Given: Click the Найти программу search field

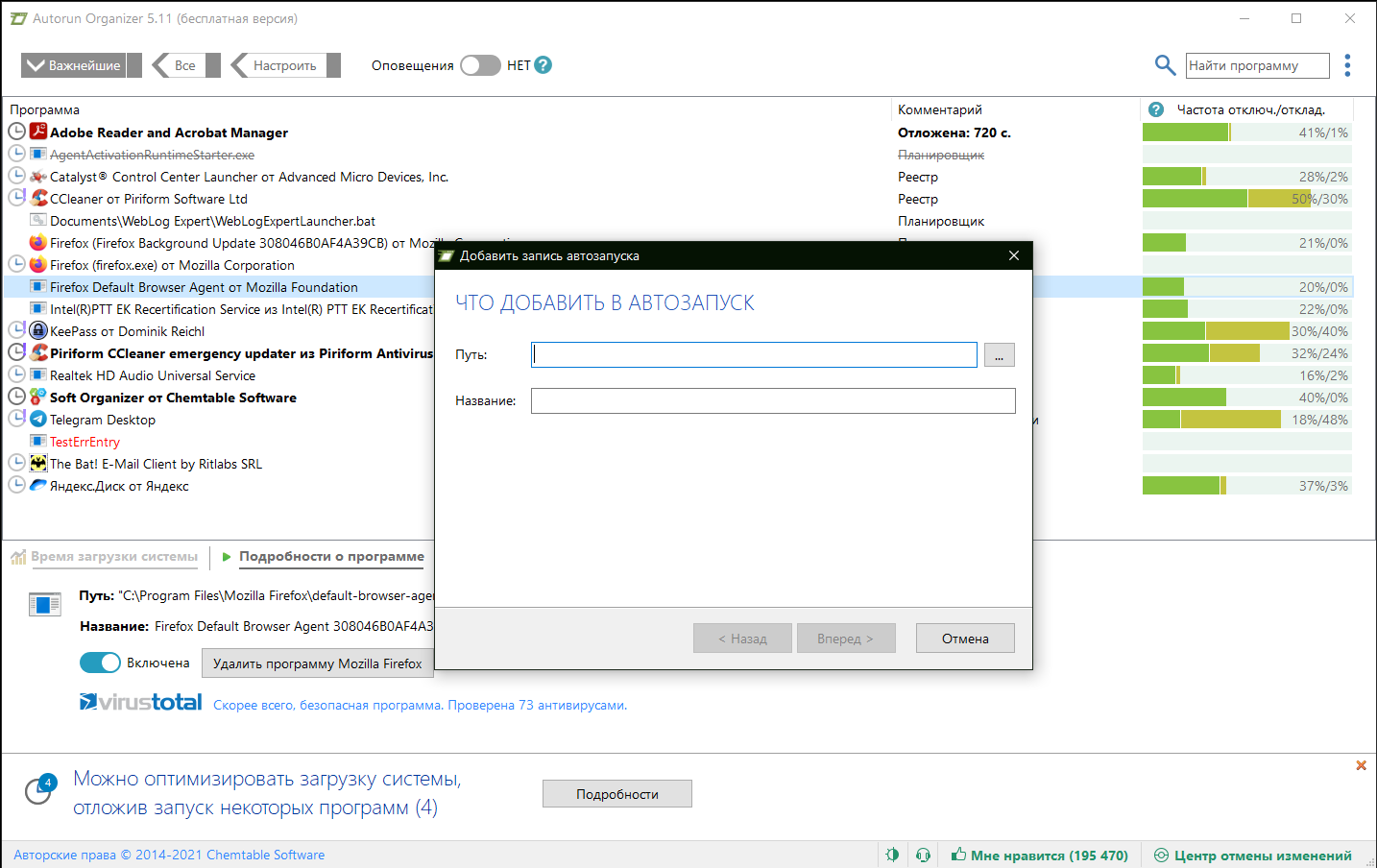Looking at the screenshot, I should pyautogui.click(x=1257, y=65).
